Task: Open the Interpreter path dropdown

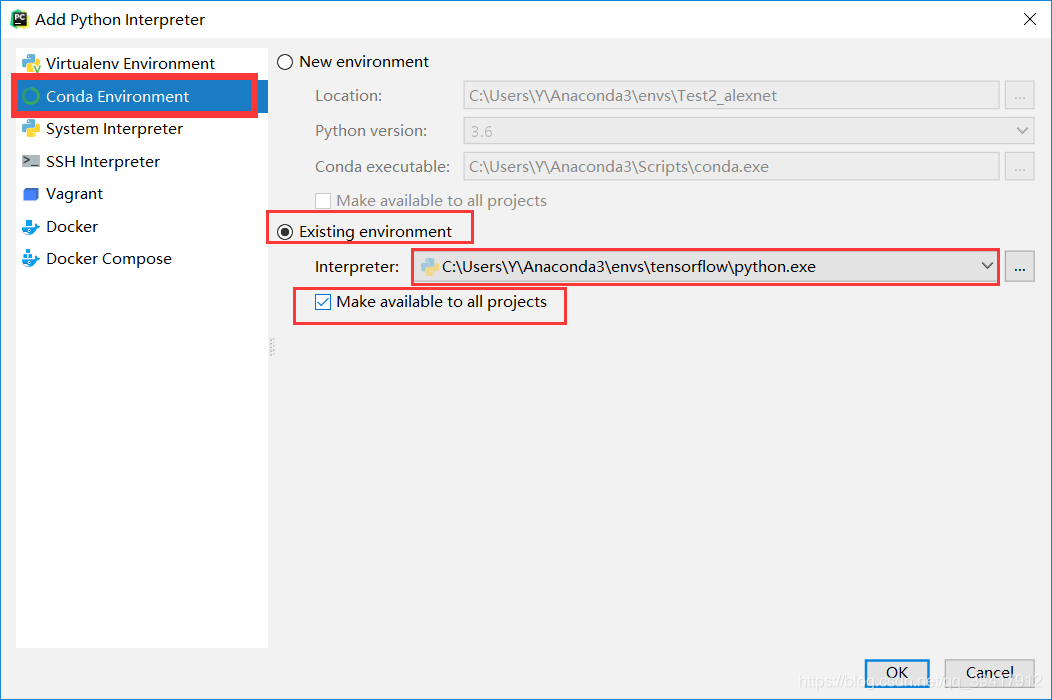Action: 988,266
